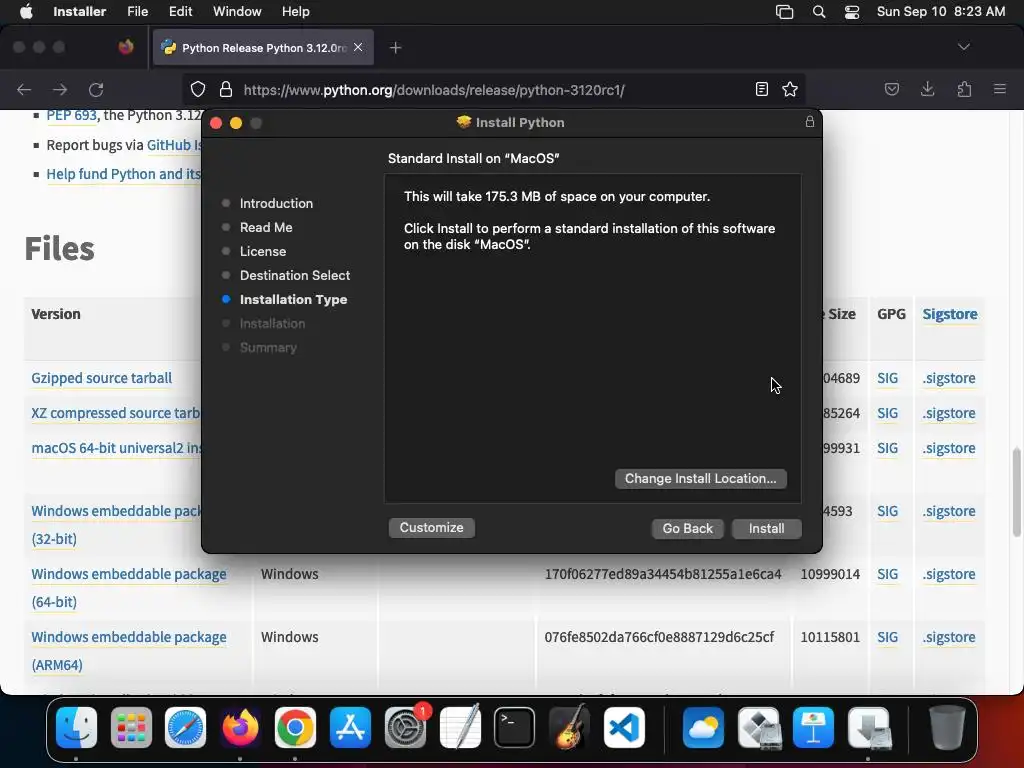This screenshot has height=768, width=1024.
Task: Open Boot Camp Assistant in the Dock
Action: [x=758, y=728]
